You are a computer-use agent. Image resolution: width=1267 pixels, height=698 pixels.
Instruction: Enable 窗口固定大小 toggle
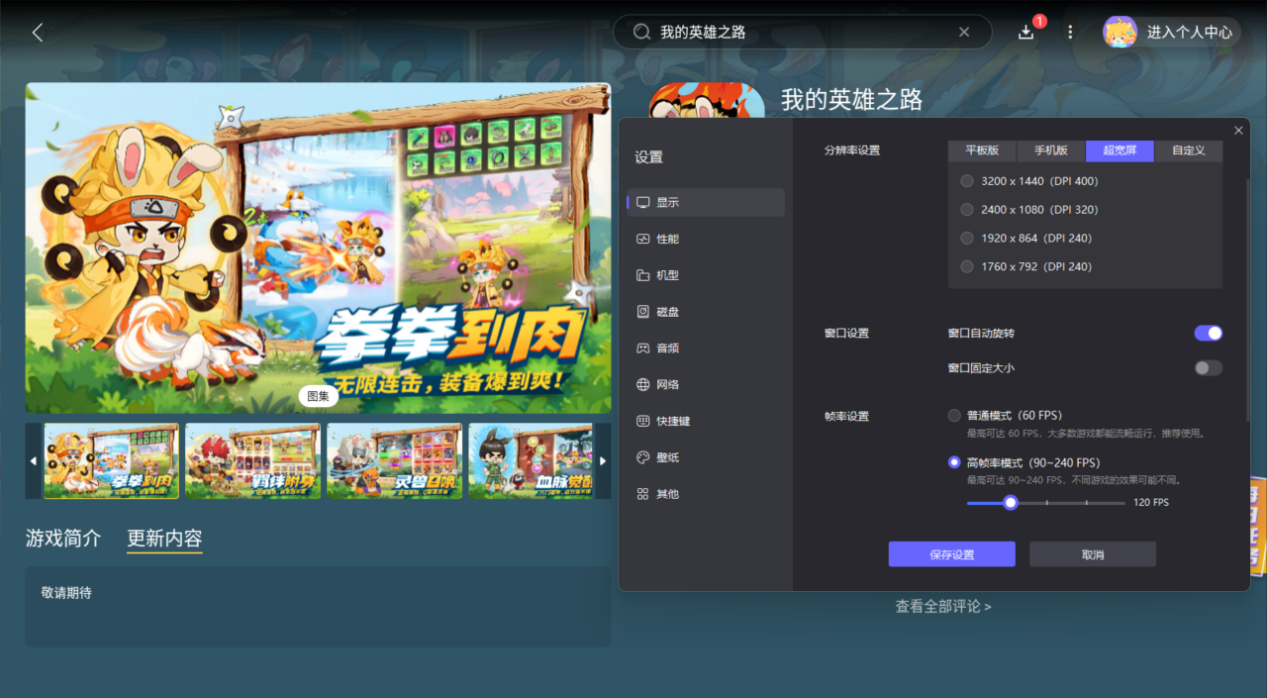(1208, 368)
